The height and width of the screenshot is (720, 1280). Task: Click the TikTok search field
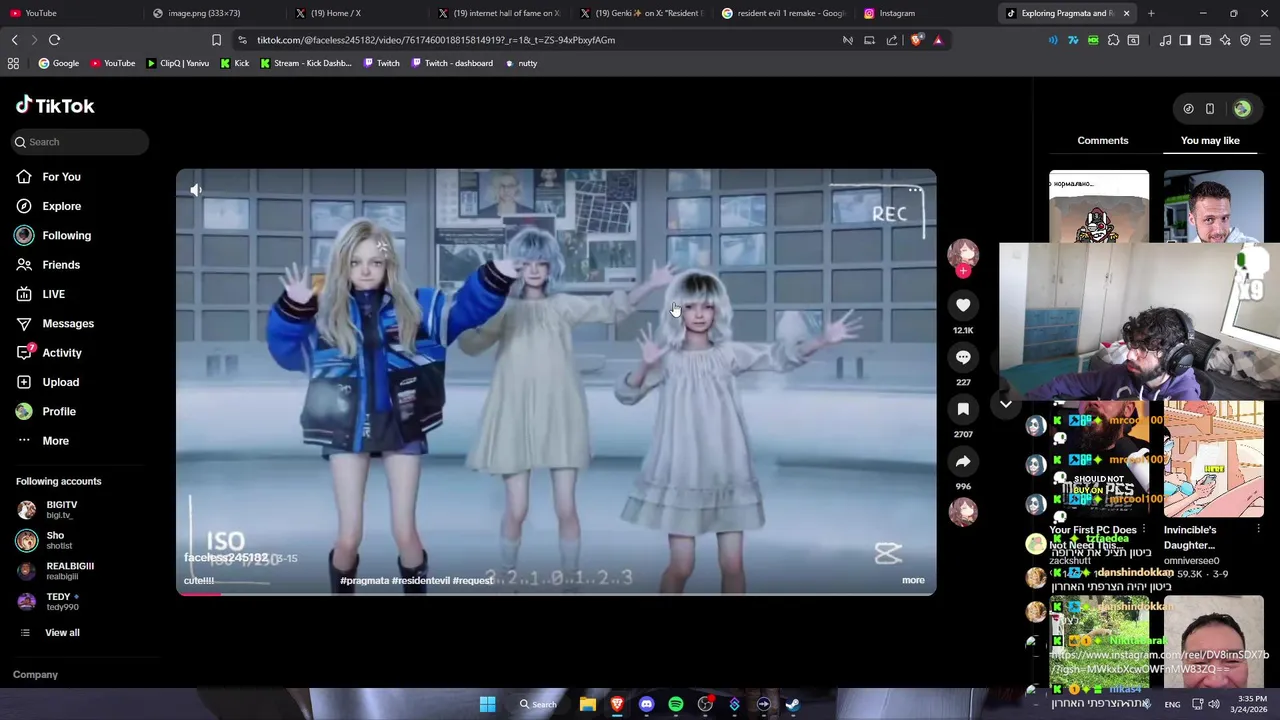point(80,142)
